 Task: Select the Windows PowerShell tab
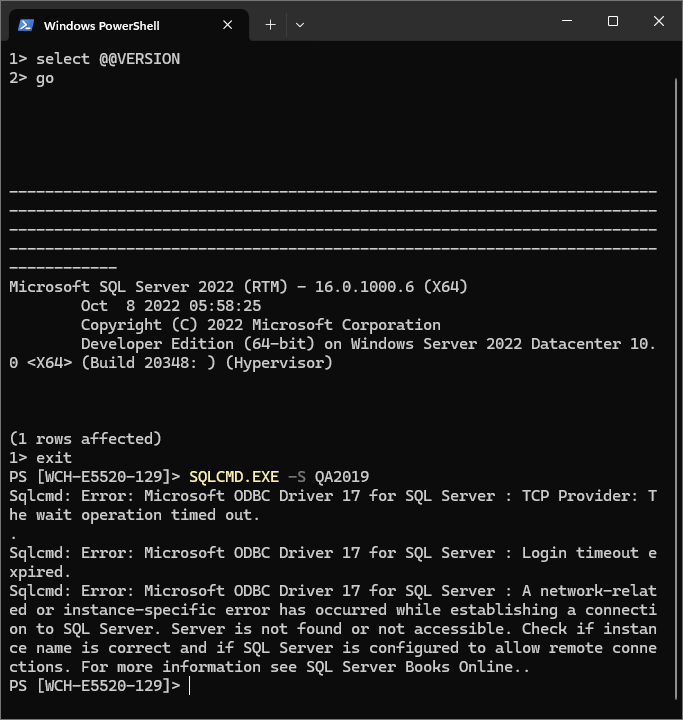point(110,25)
